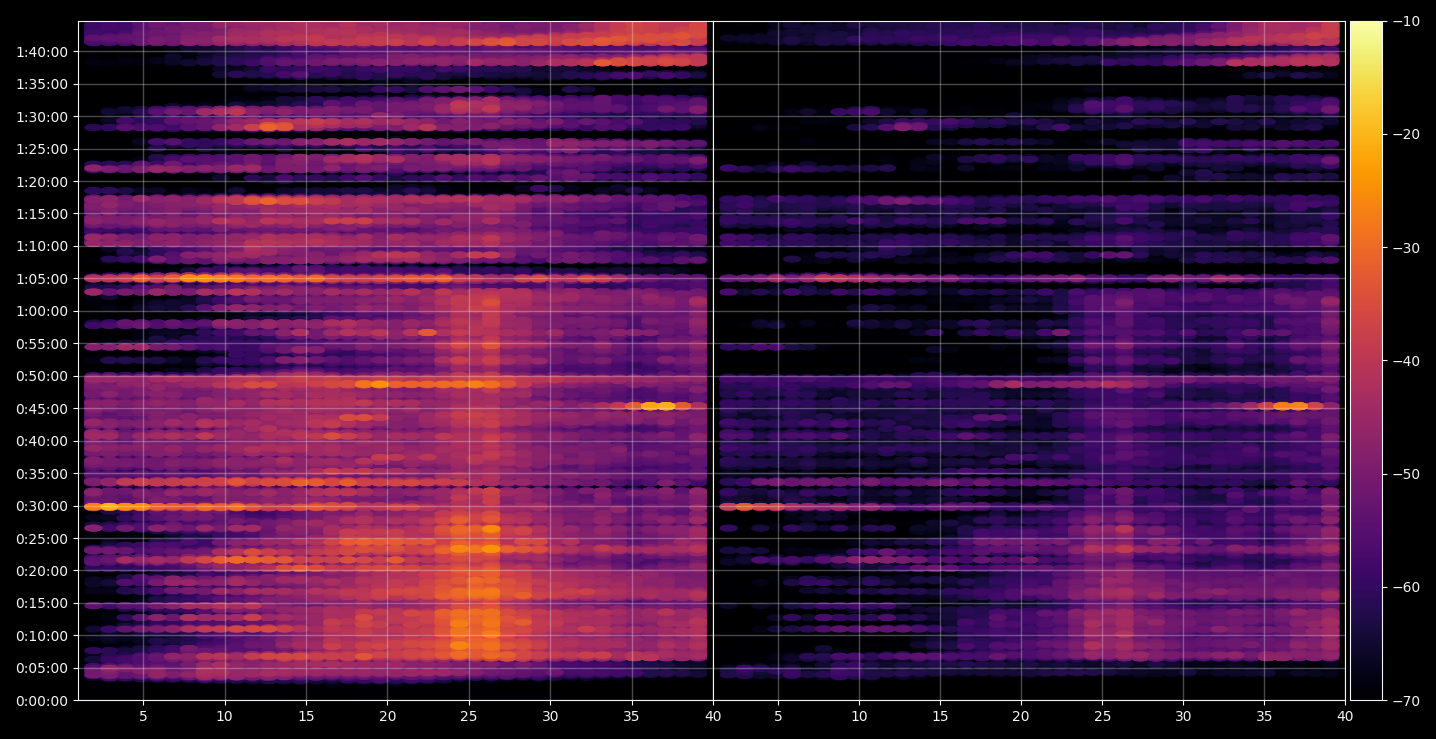This screenshot has height=739, width=1436.
Task: Click the 0:05:00 y-axis tick label
Action: click(x=42, y=668)
